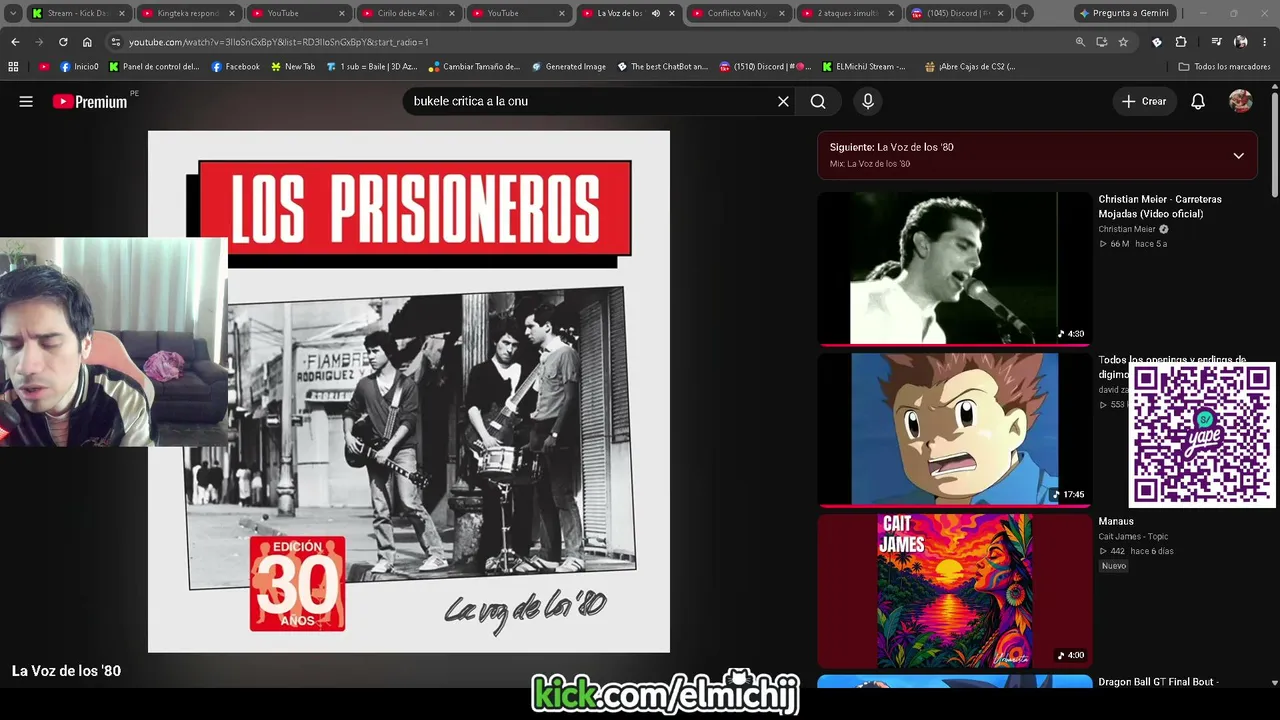Play the anime openings video thumbnail
This screenshot has height=720, width=1280.
tap(954, 429)
